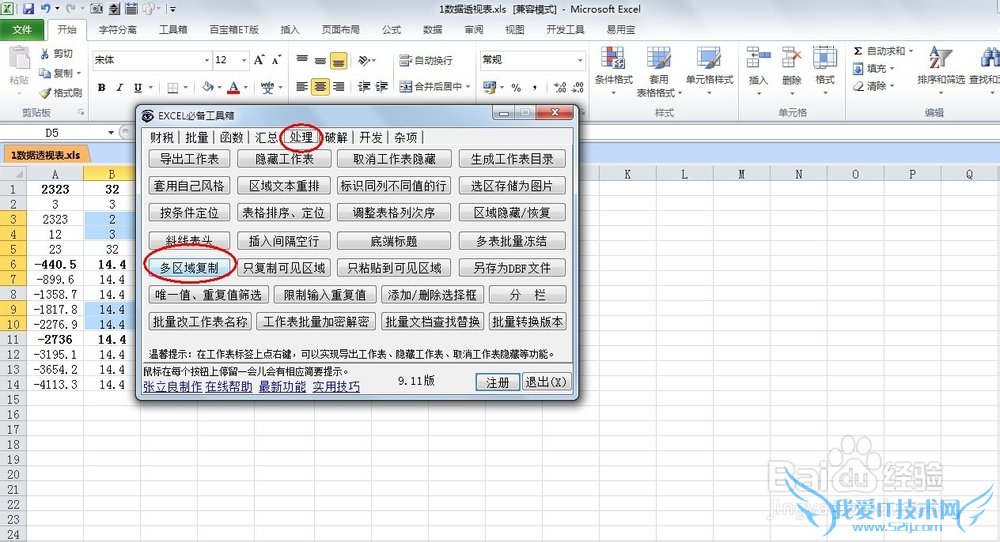
Task: Click the Undo arrow icon
Action: [45, 9]
